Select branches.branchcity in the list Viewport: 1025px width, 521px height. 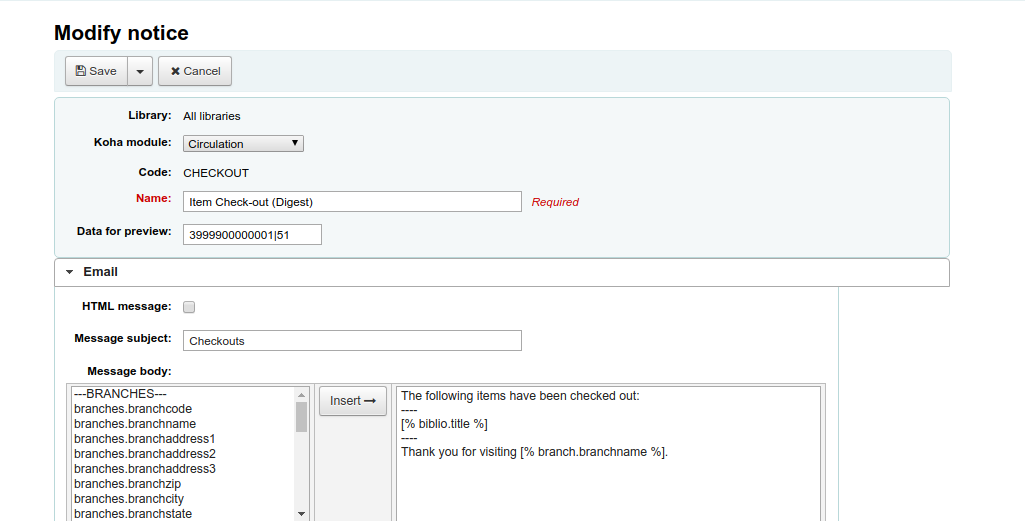pos(129,499)
